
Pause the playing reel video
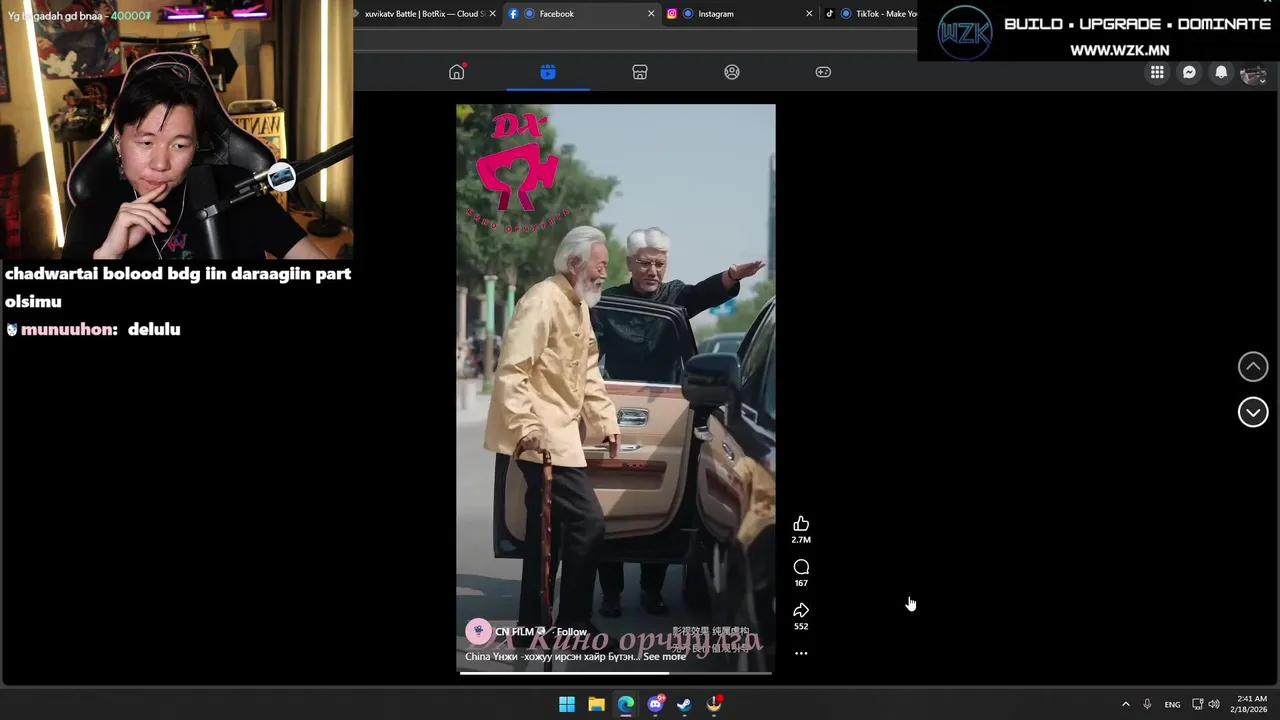click(x=615, y=388)
